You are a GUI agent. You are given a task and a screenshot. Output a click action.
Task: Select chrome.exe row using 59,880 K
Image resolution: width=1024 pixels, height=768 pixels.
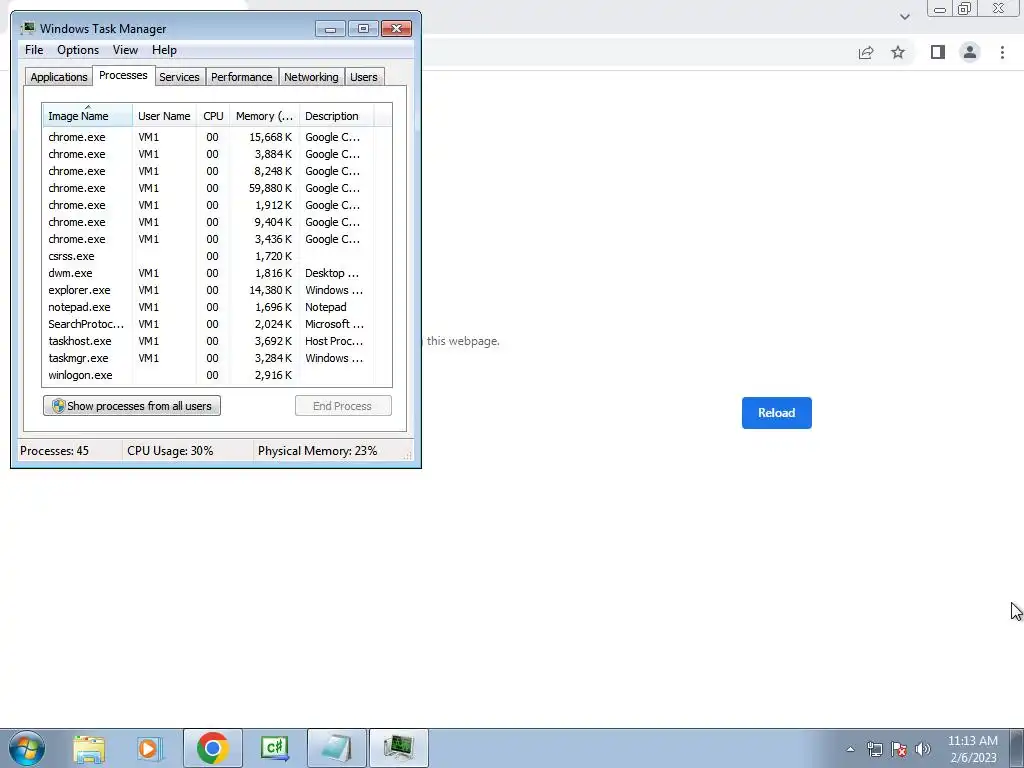point(217,188)
